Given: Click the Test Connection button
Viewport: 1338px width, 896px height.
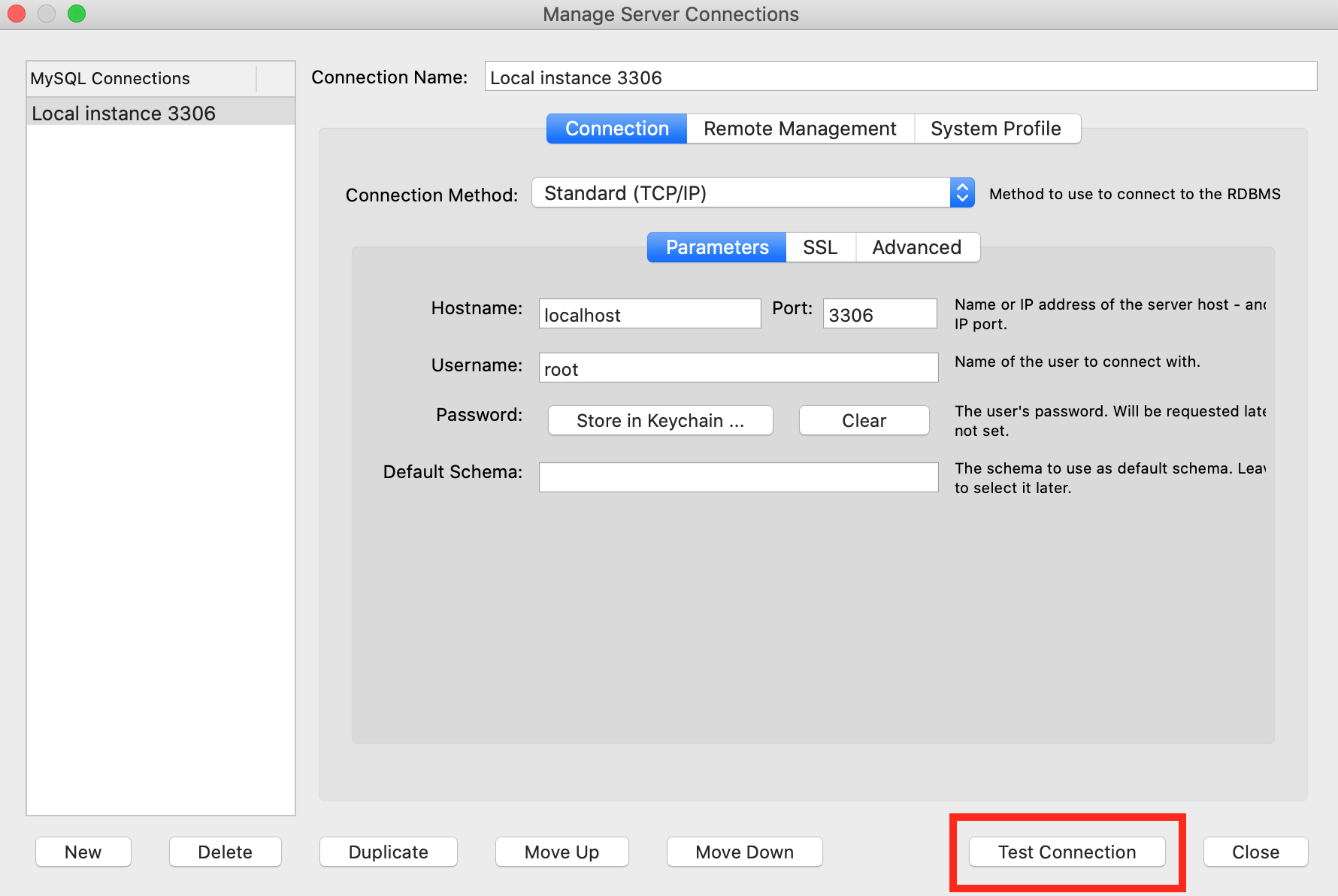Looking at the screenshot, I should click(x=1067, y=852).
